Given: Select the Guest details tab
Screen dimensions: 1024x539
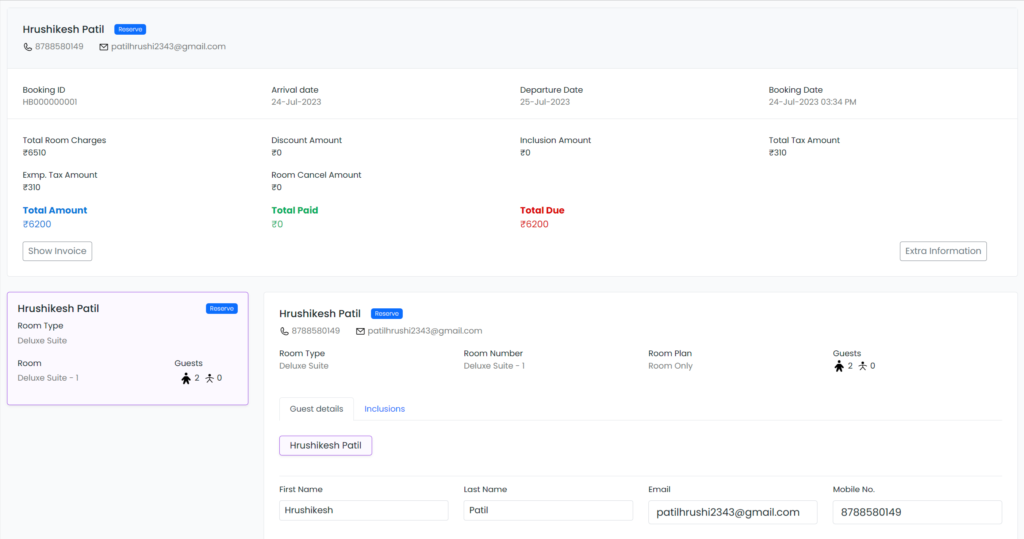Looking at the screenshot, I should coord(316,409).
